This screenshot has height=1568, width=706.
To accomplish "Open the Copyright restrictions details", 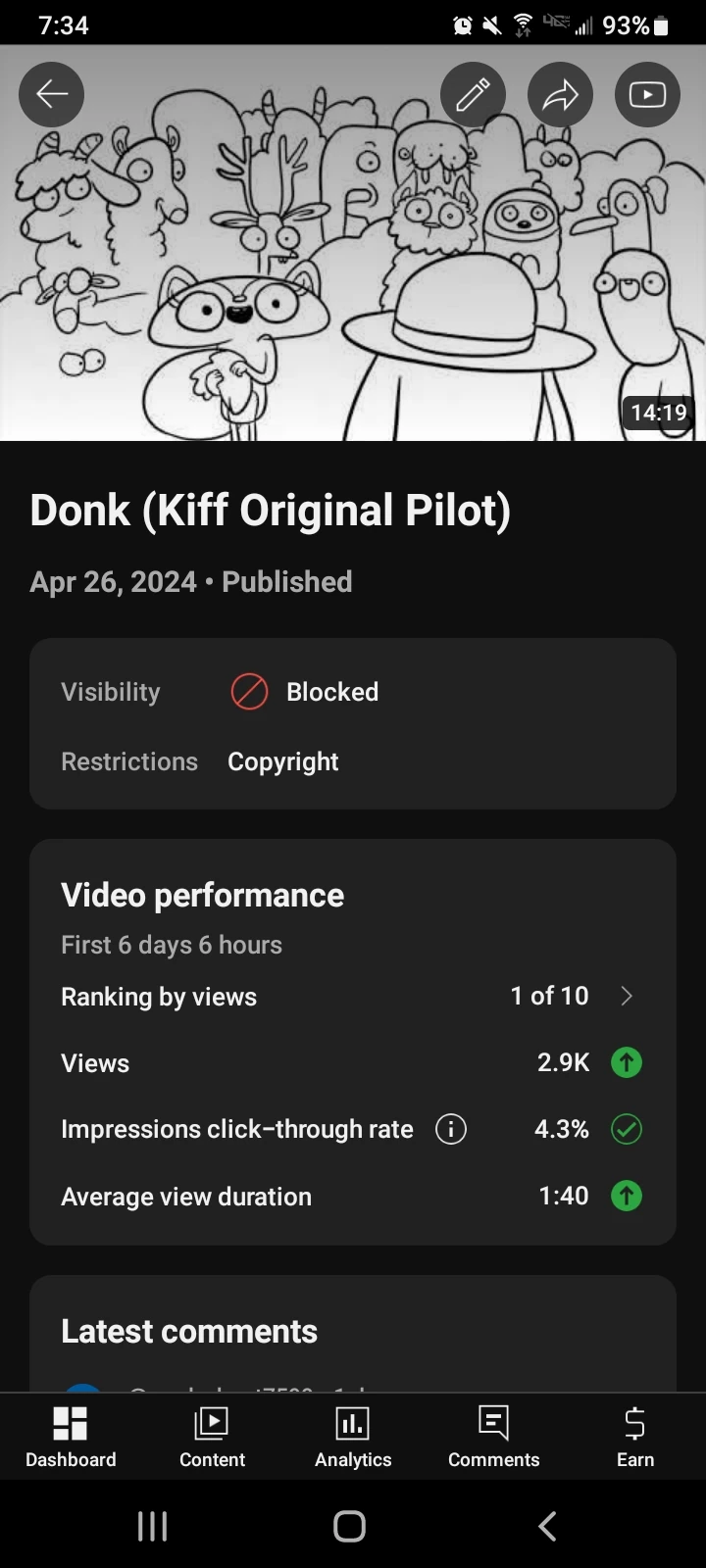I will 283,761.
